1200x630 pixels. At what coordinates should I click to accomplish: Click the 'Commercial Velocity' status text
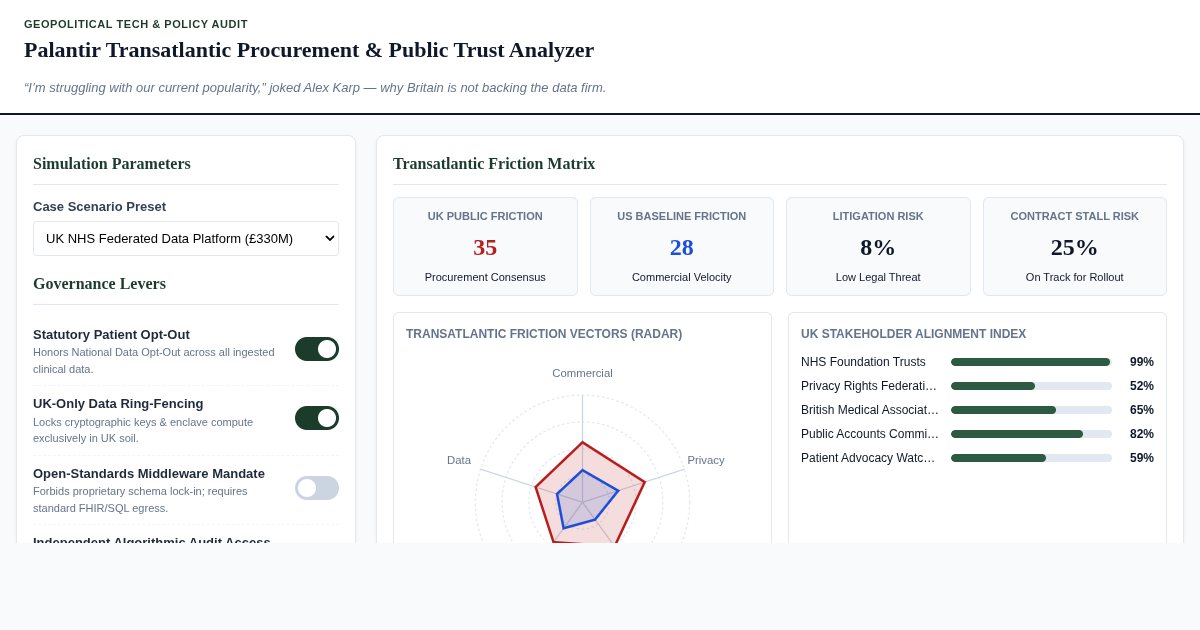[682, 277]
